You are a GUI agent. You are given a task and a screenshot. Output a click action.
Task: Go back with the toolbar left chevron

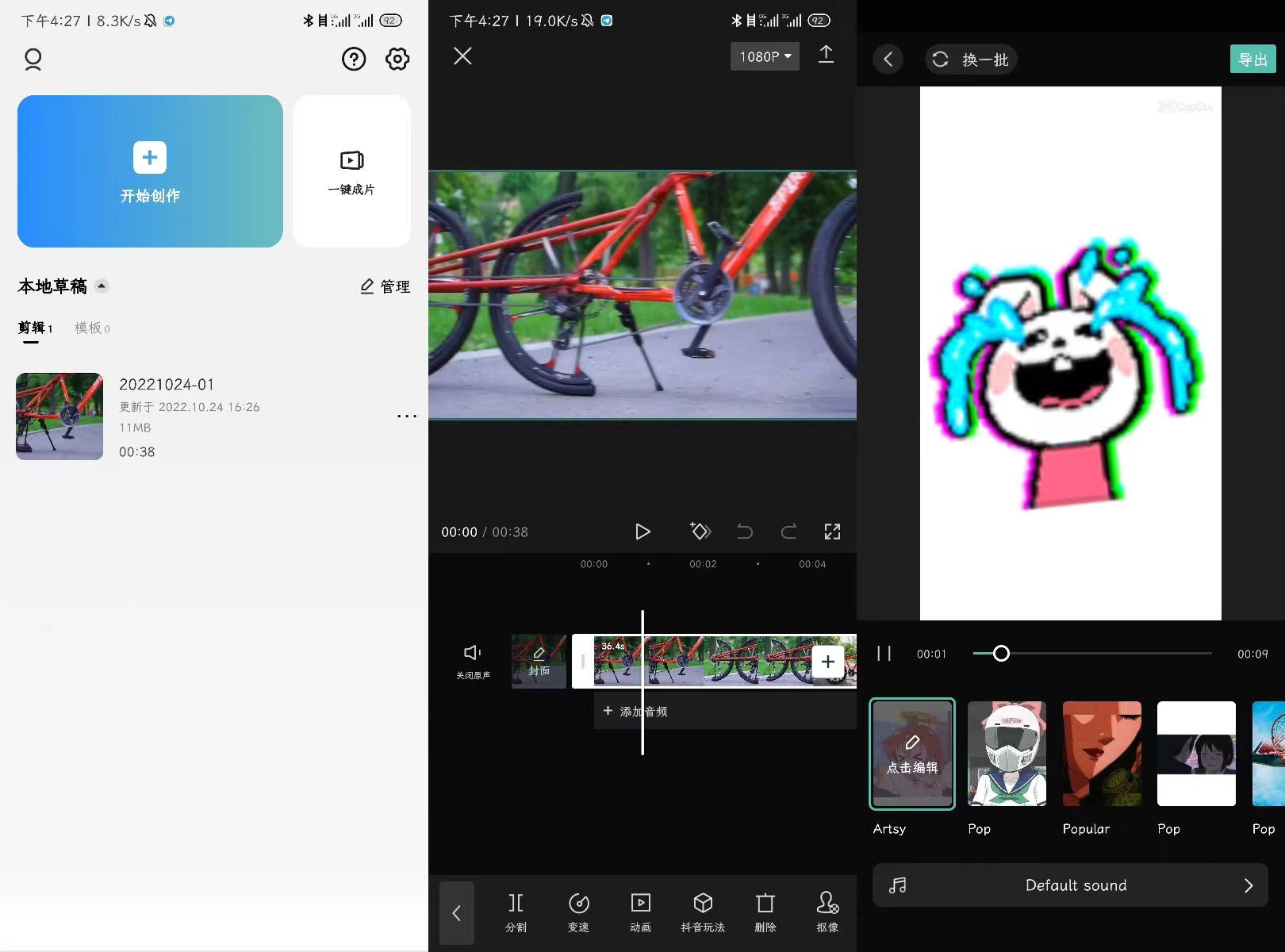pyautogui.click(x=457, y=913)
